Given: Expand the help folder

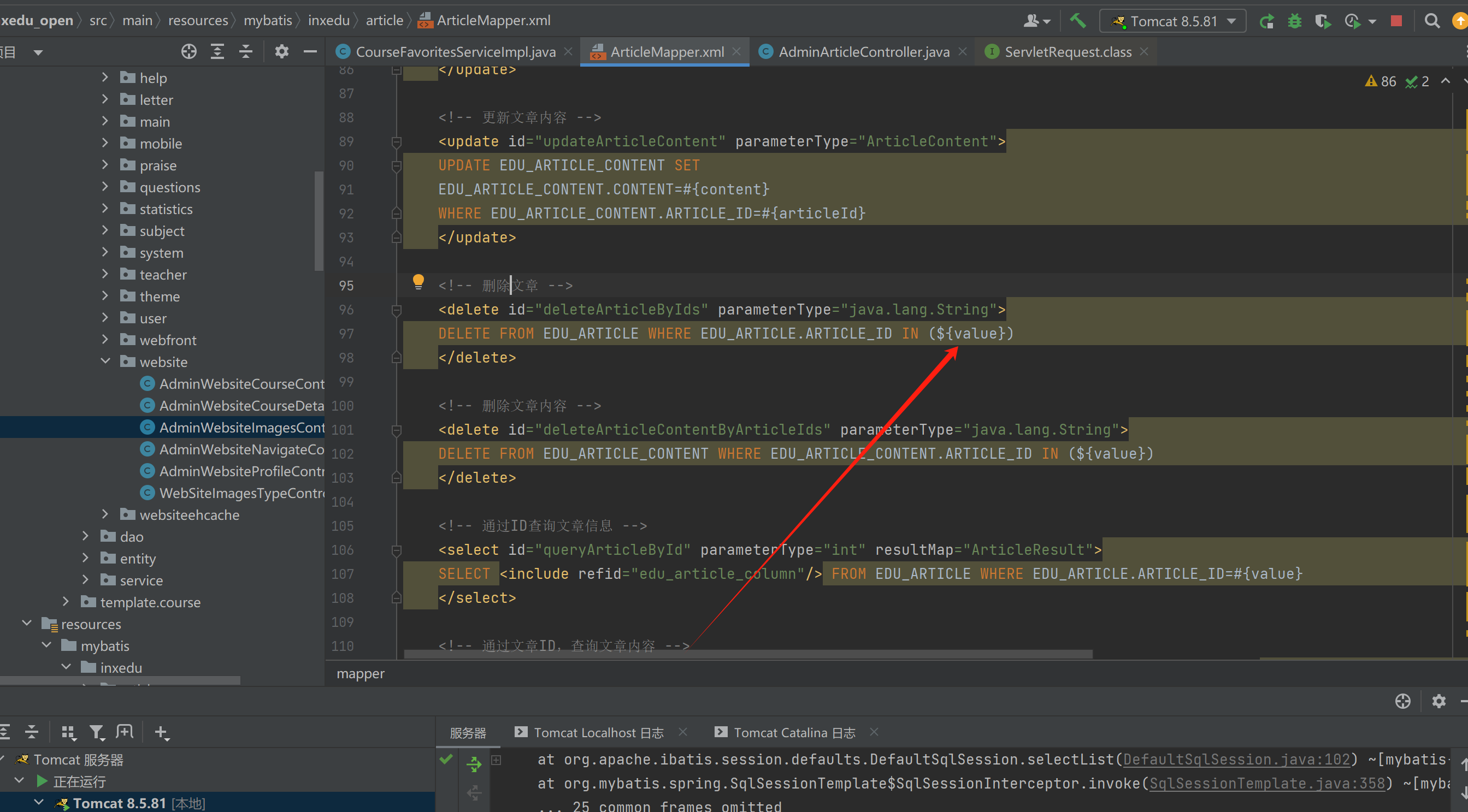Looking at the screenshot, I should point(105,77).
